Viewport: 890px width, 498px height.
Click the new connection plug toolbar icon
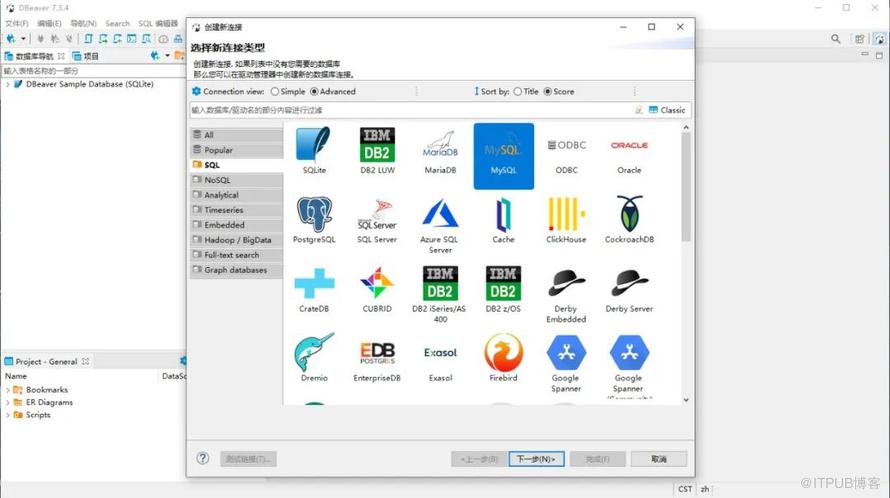click(x=11, y=39)
